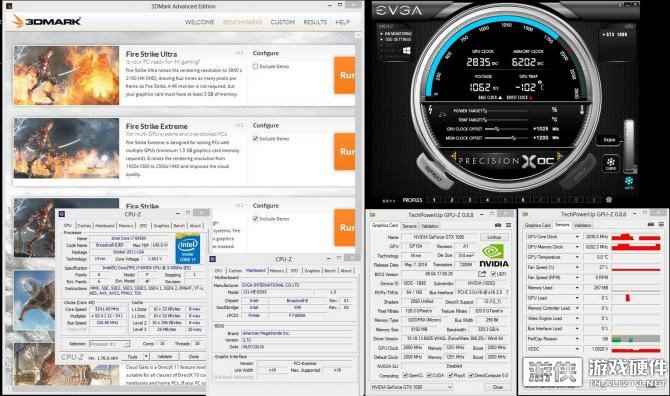Click the Intel Core i7 badge in CPU-Z
The image size is (670, 396).
(188, 249)
